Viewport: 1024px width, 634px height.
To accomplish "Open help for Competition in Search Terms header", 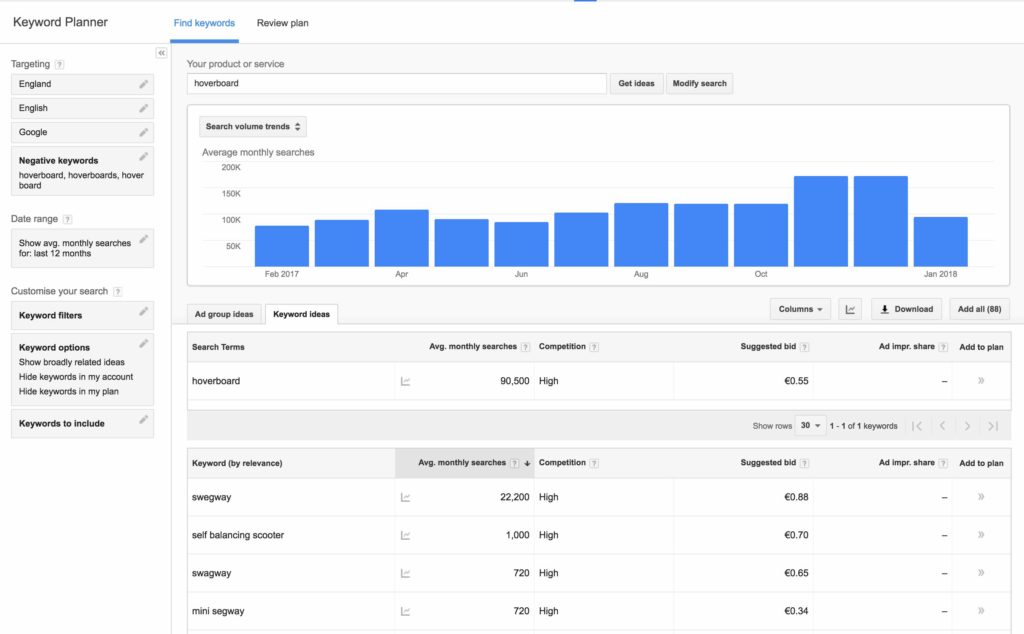I will 594,347.
